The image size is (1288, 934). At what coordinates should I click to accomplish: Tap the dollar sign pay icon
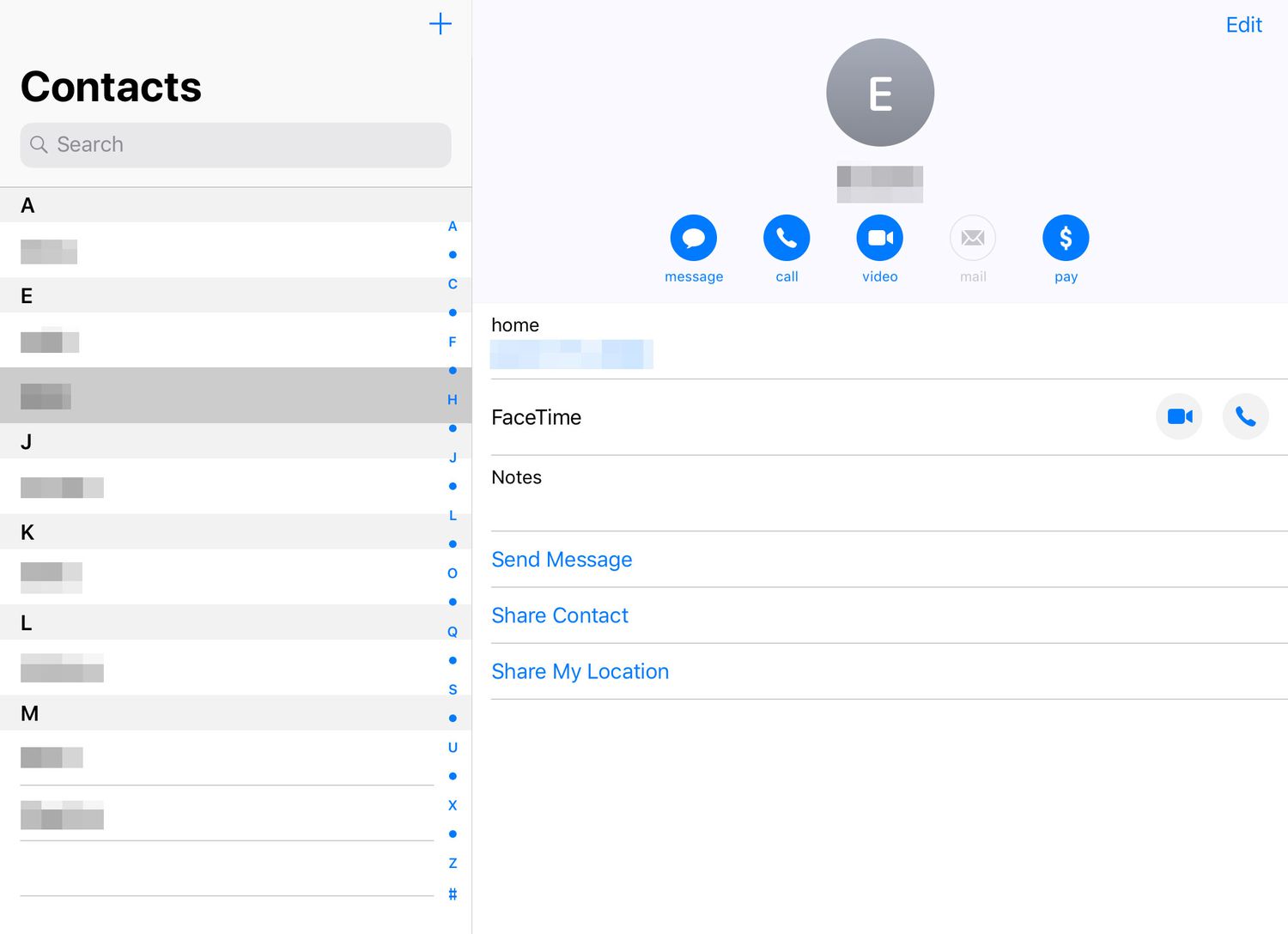[1066, 238]
